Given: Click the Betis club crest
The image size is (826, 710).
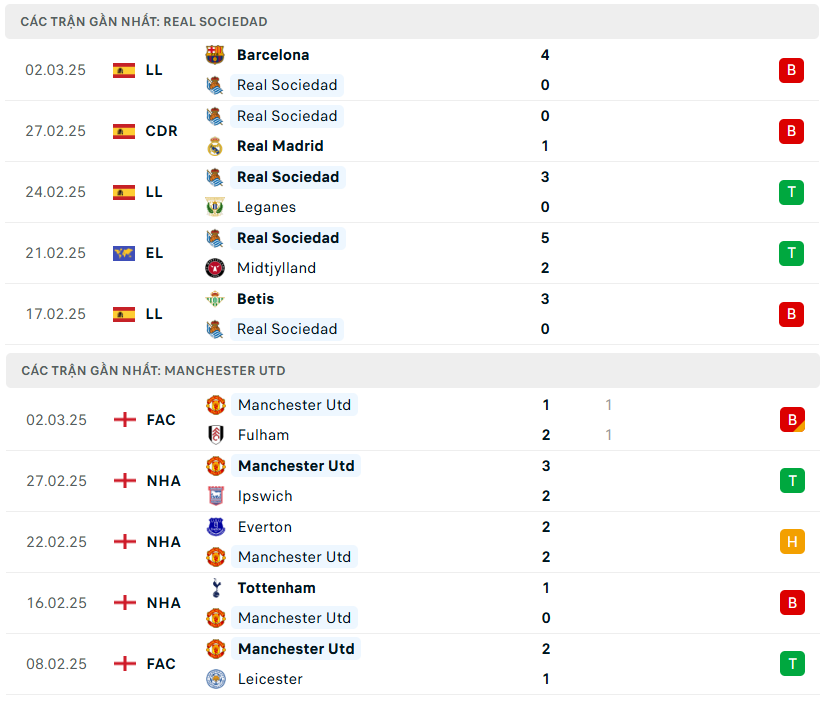Looking at the screenshot, I should pyautogui.click(x=215, y=299).
